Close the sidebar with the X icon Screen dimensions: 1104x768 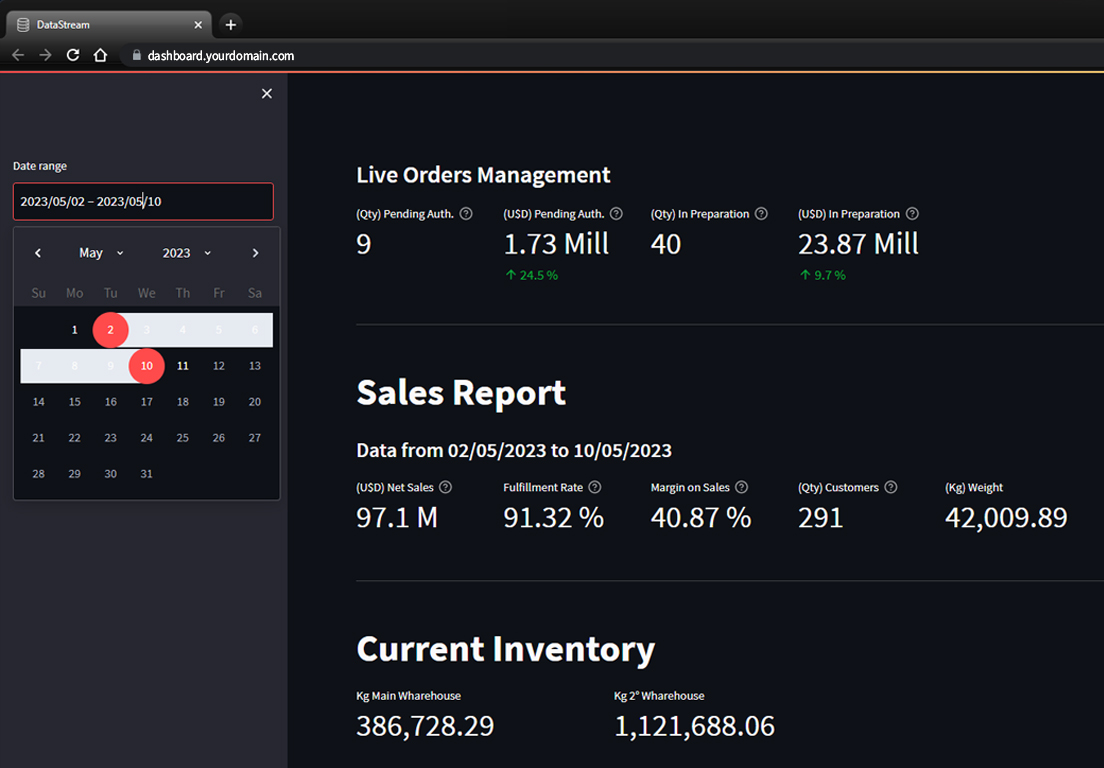(x=266, y=93)
